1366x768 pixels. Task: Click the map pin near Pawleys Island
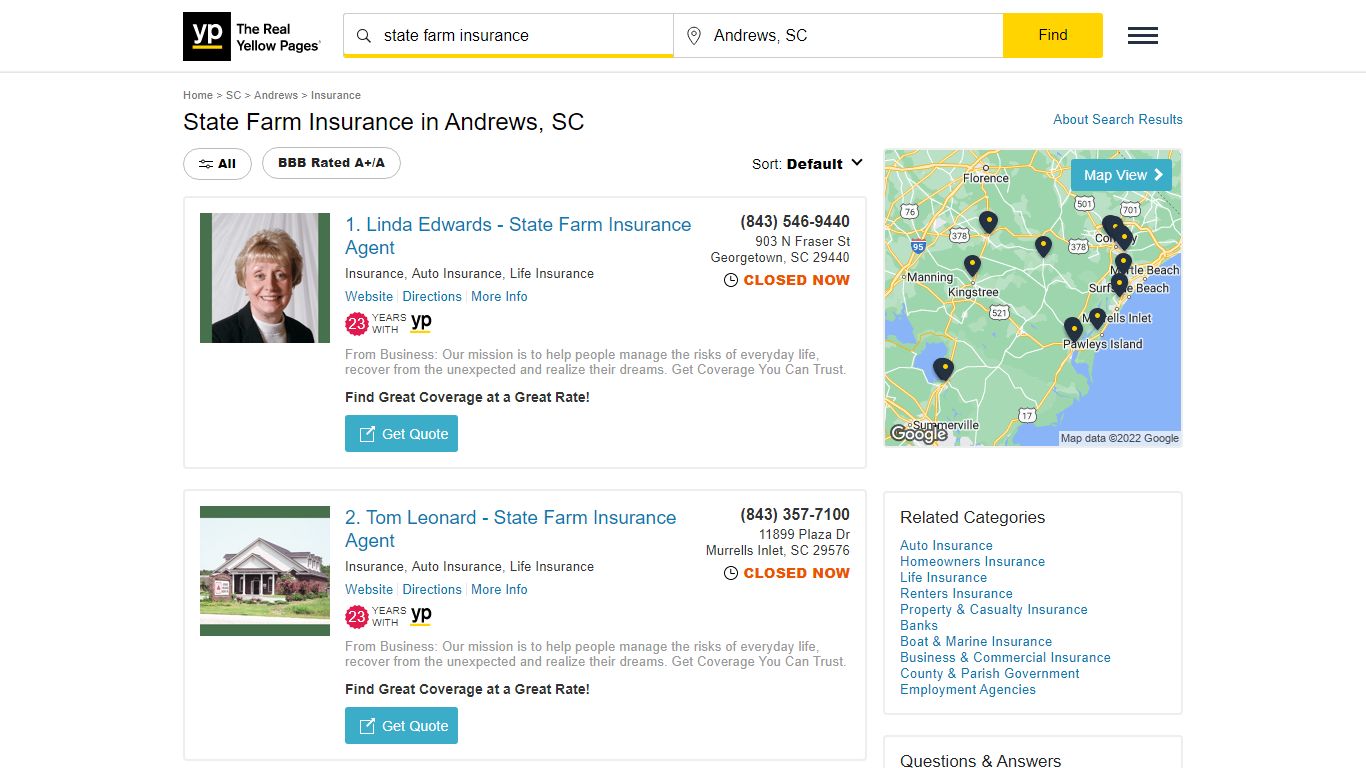click(x=1074, y=329)
